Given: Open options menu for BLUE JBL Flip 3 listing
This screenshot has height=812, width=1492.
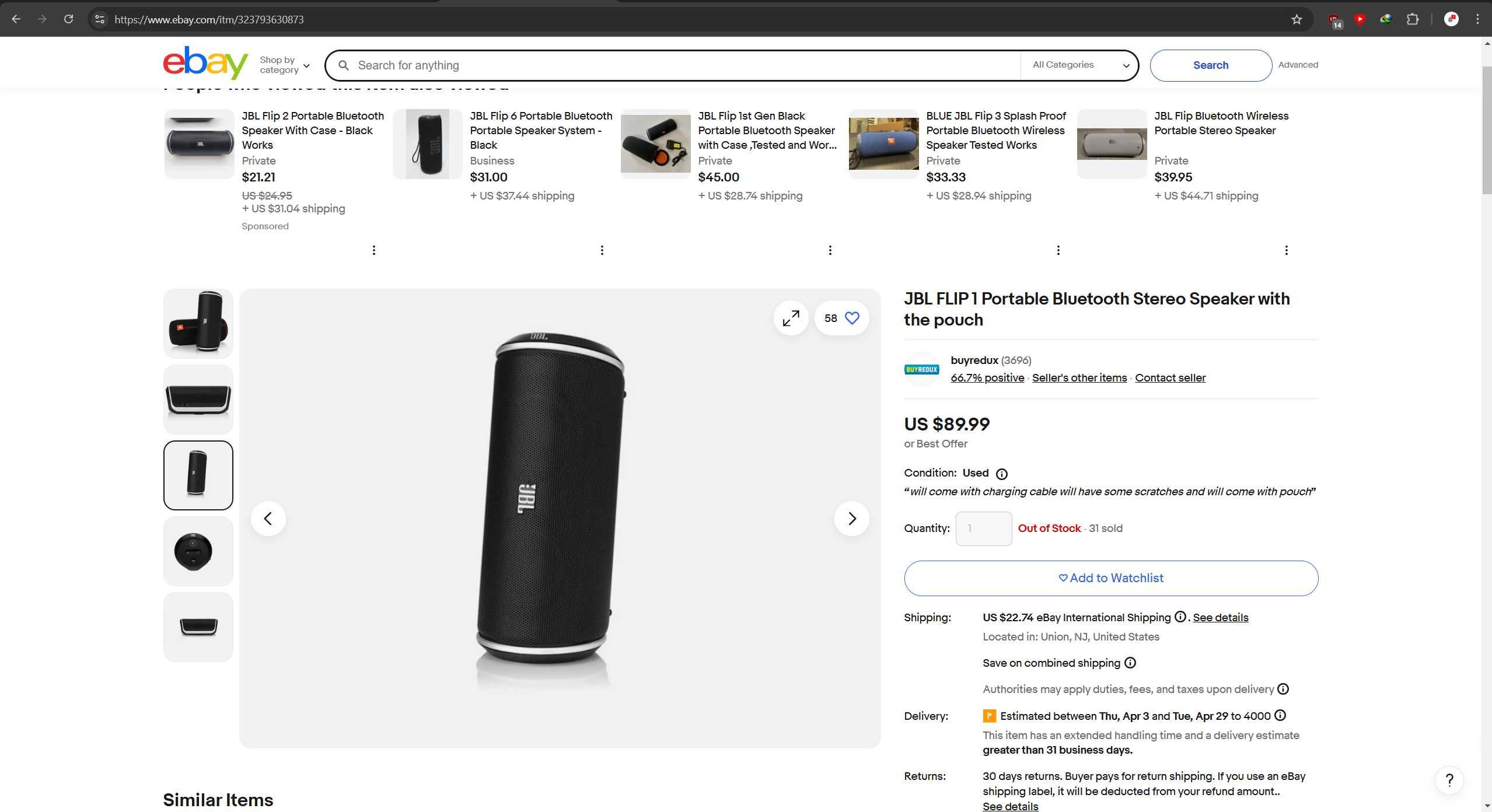Looking at the screenshot, I should click(1058, 250).
